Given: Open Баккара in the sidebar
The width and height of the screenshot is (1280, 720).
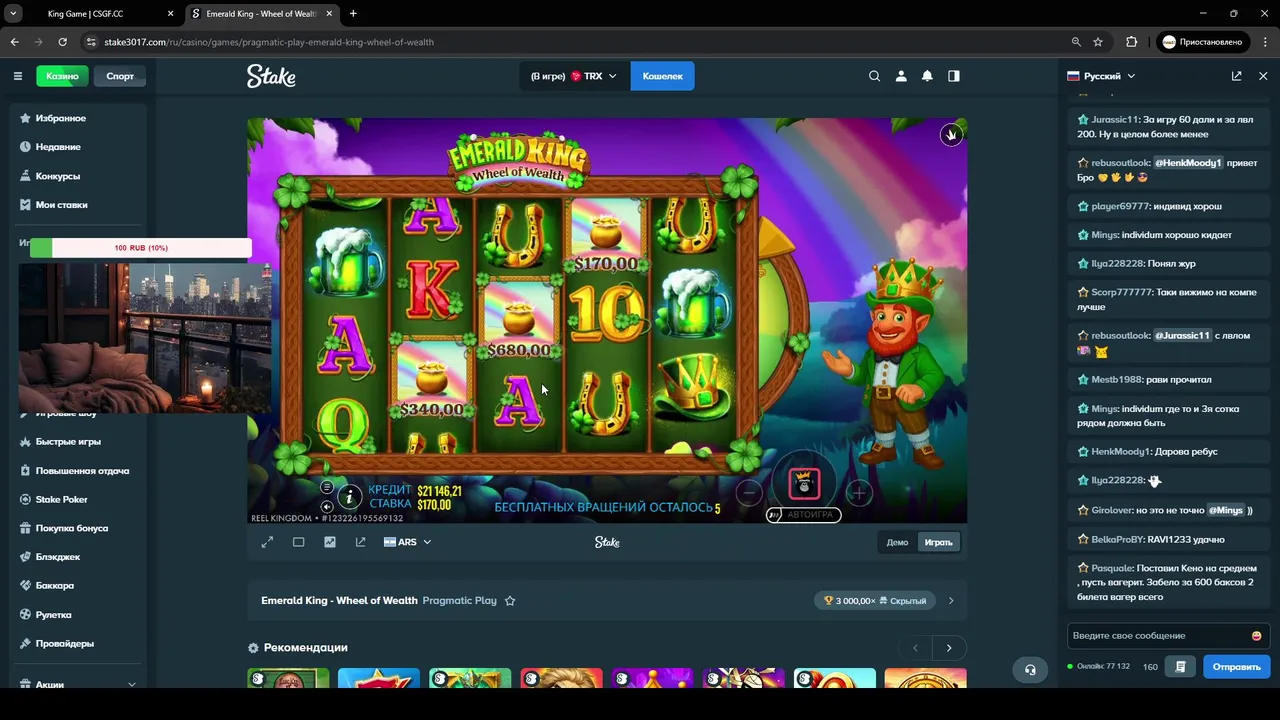Looking at the screenshot, I should [78, 586].
